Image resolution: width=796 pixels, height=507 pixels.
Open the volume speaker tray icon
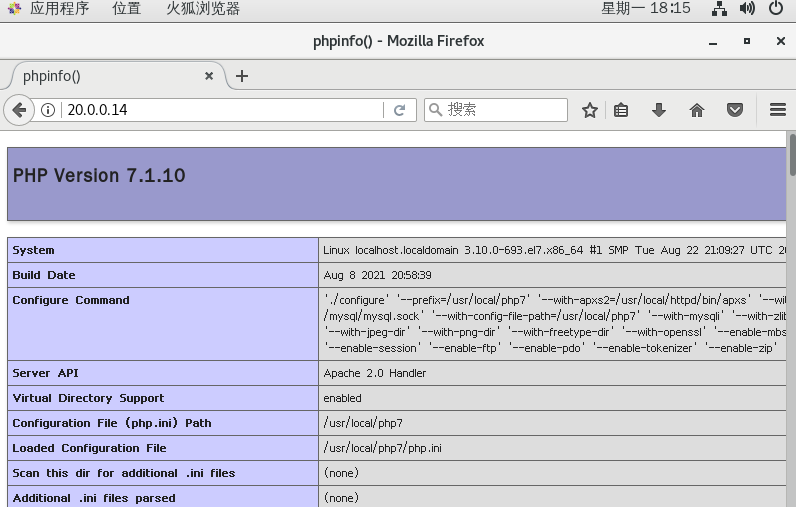747,8
